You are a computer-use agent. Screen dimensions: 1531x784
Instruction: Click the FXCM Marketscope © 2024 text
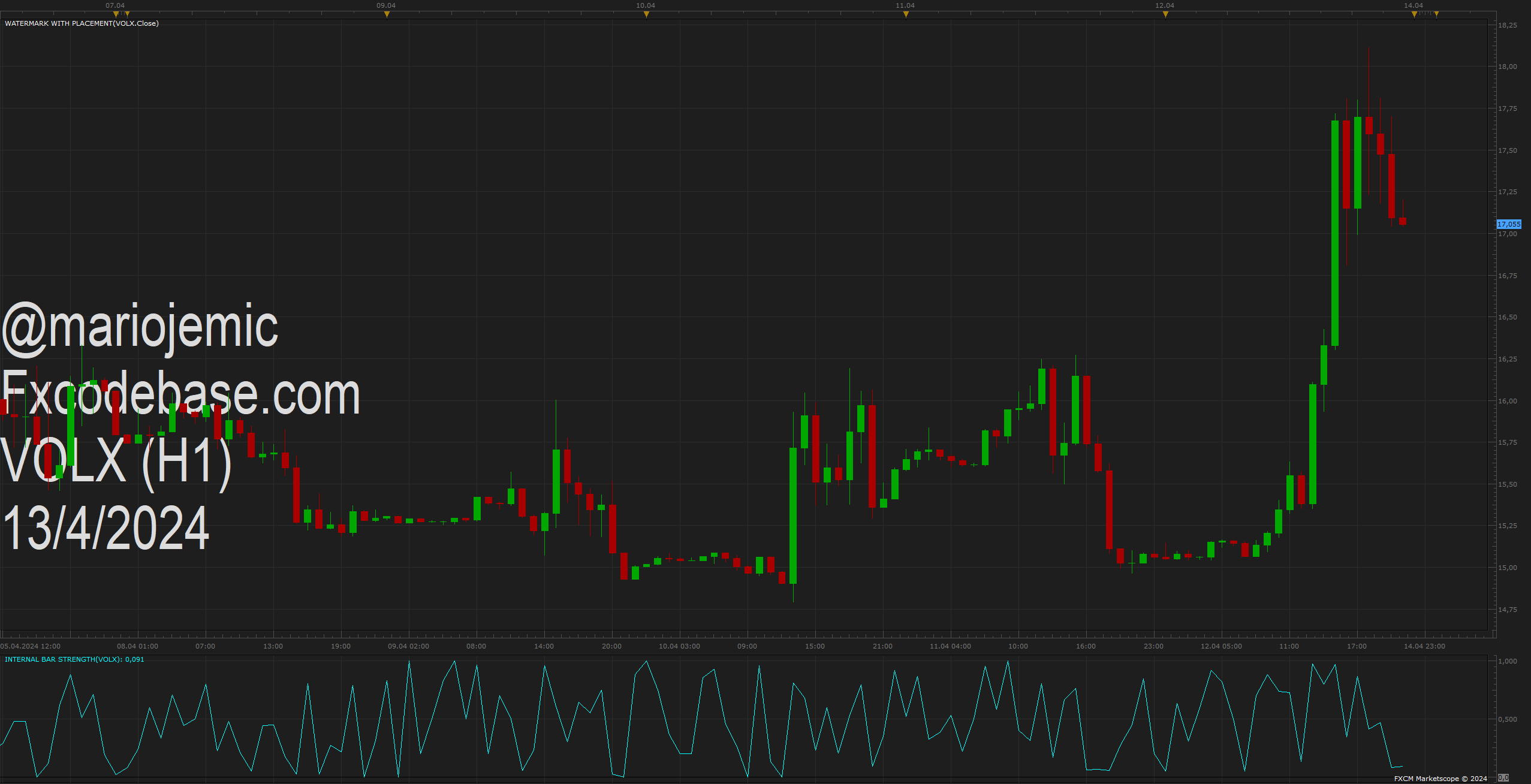[x=1440, y=779]
